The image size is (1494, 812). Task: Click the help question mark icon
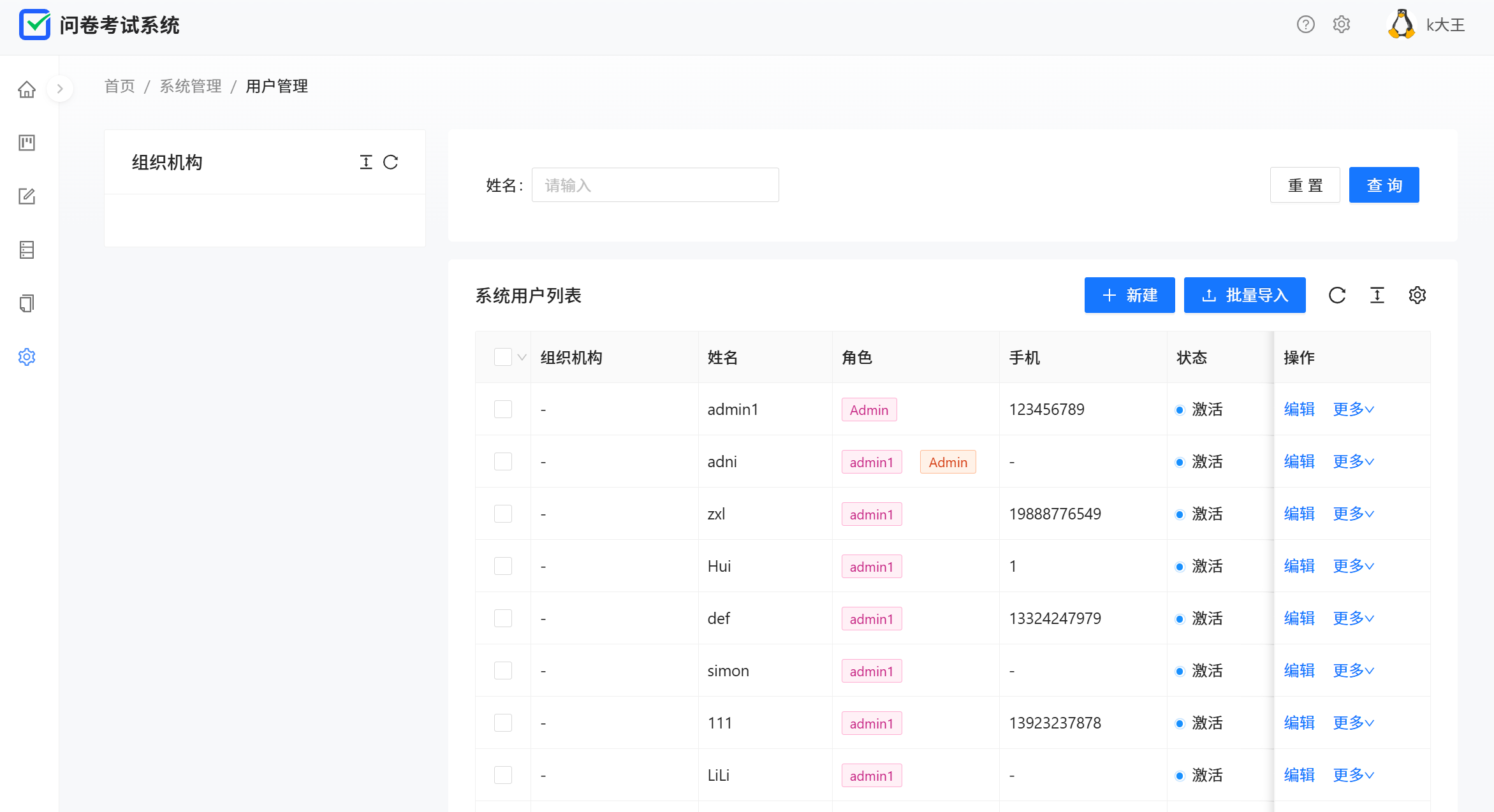click(x=1305, y=25)
